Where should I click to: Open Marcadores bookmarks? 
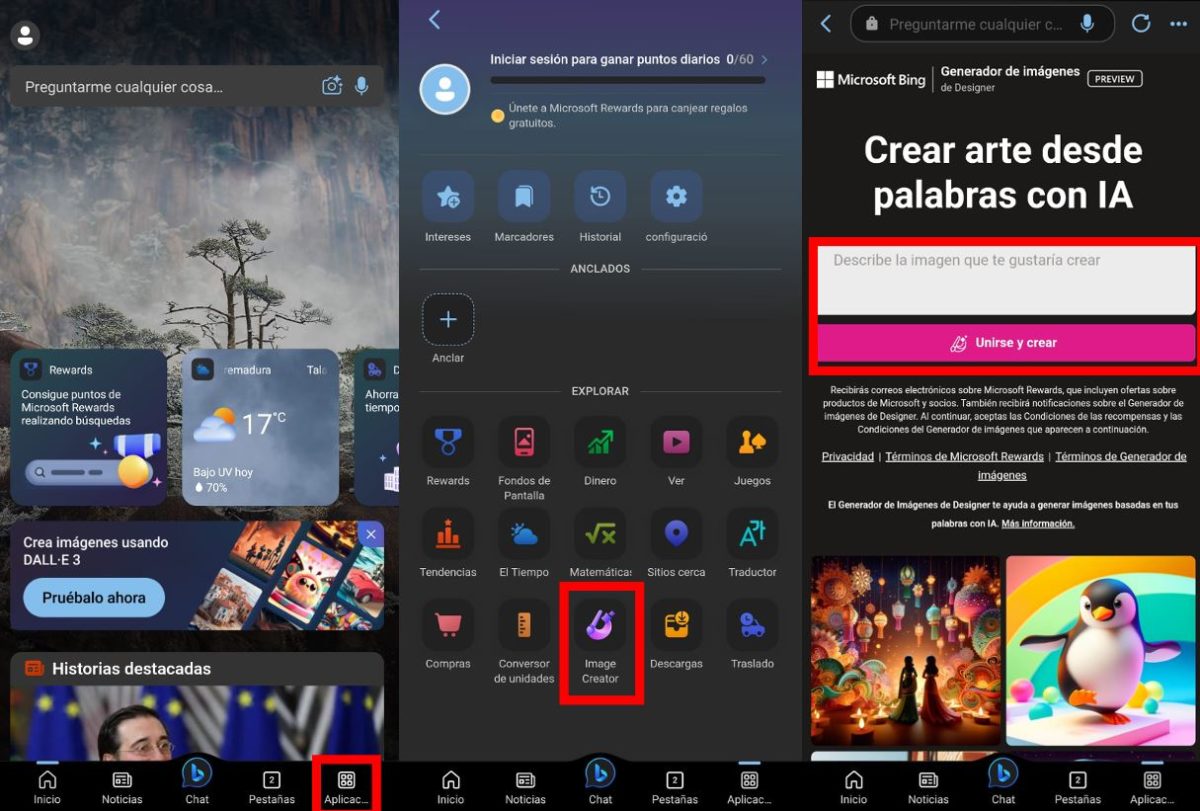(524, 207)
